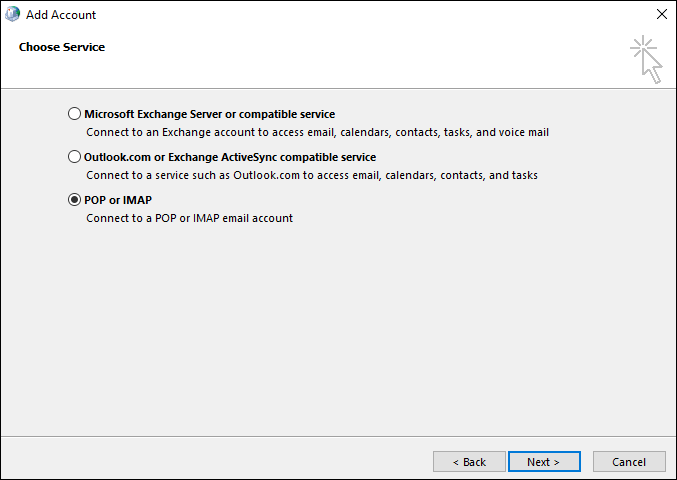This screenshot has height=480, width=677.
Task: Go to the Next step
Action: (544, 462)
